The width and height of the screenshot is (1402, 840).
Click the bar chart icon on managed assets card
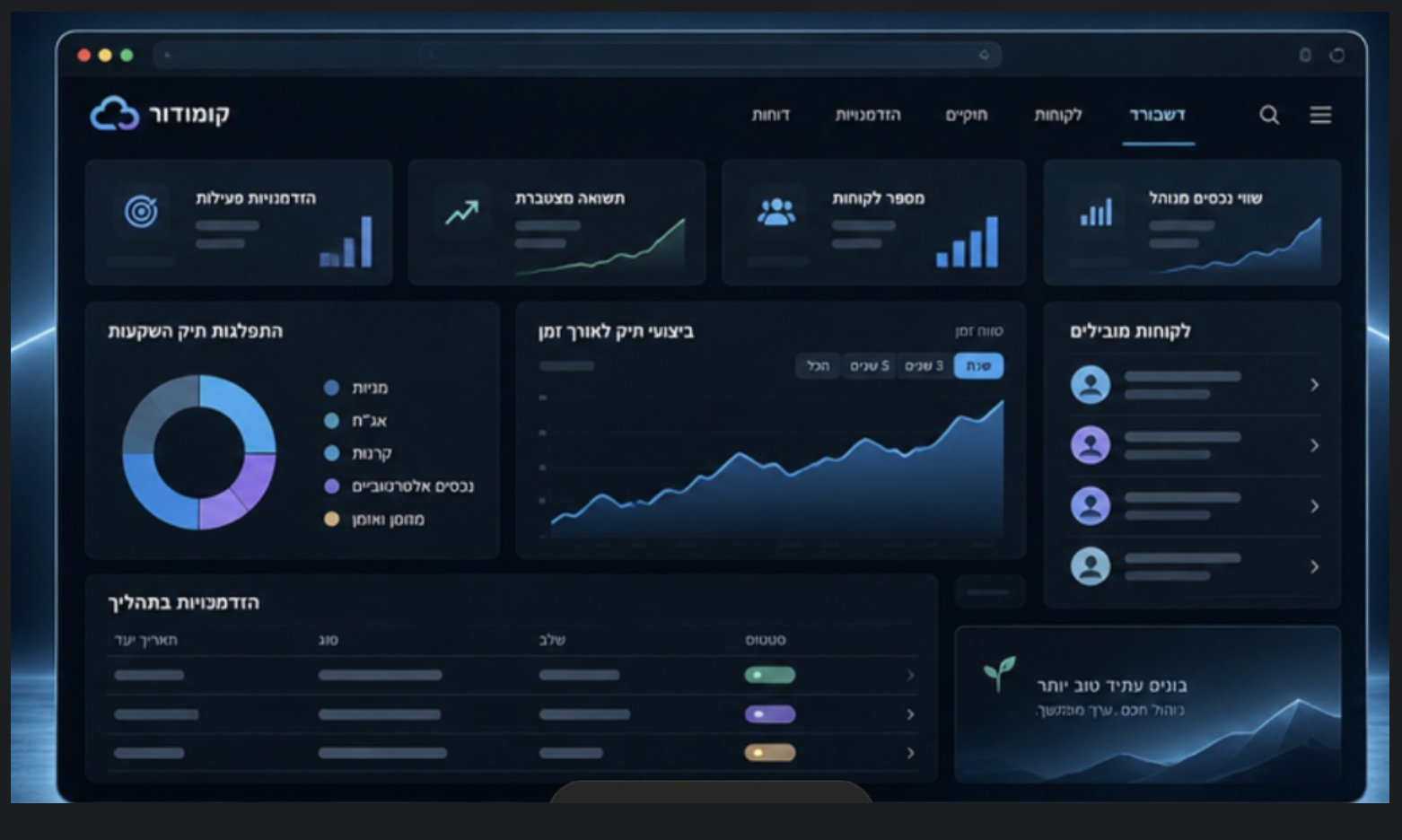click(1096, 212)
